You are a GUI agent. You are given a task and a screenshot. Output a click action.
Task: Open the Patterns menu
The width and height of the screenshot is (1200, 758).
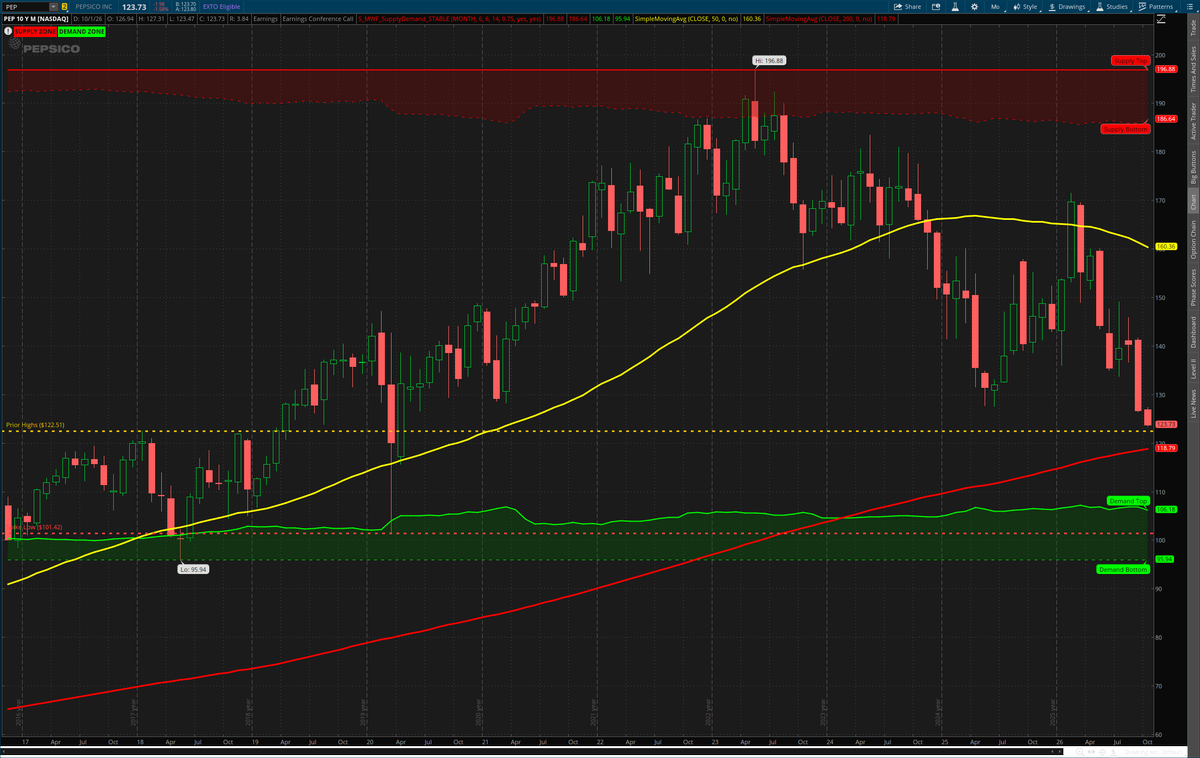[1158, 7]
